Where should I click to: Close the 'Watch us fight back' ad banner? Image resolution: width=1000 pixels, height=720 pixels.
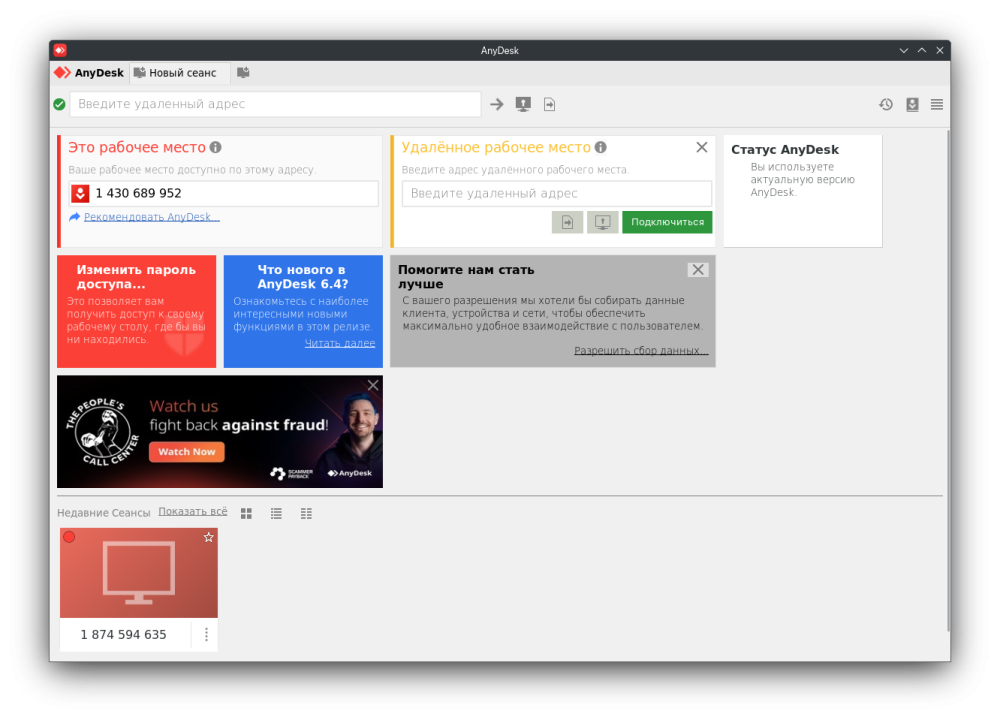pyautogui.click(x=373, y=385)
